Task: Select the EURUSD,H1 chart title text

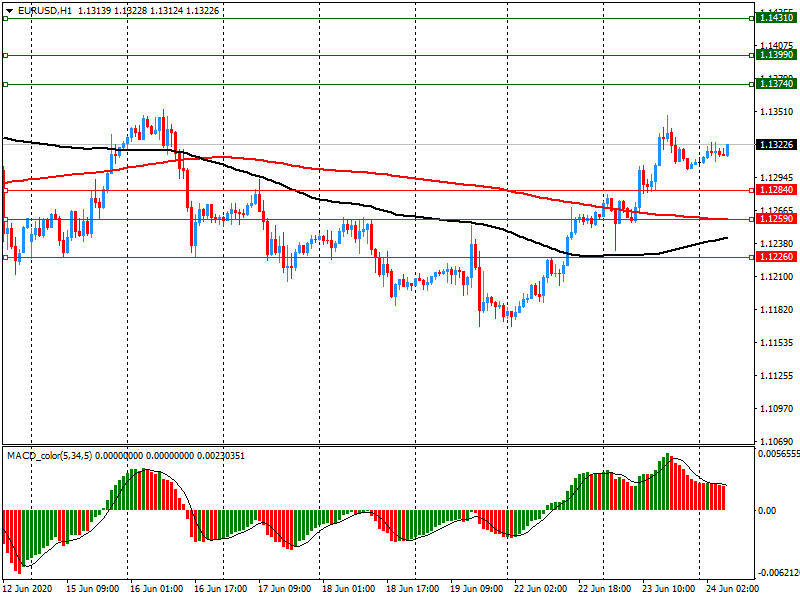Action: 45,11
